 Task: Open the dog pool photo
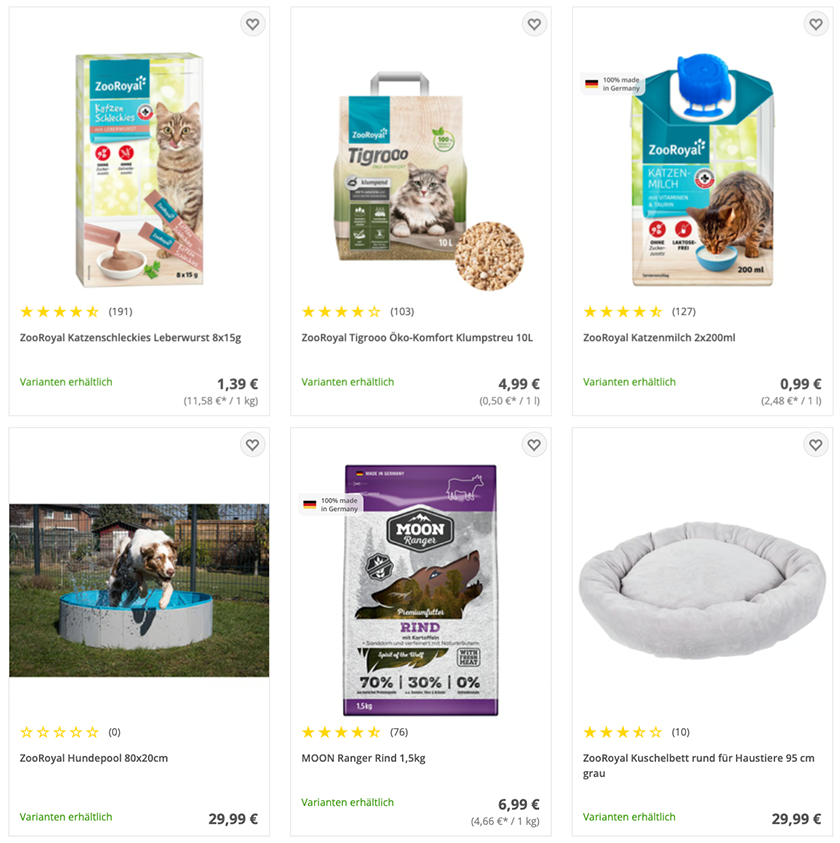coord(139,590)
